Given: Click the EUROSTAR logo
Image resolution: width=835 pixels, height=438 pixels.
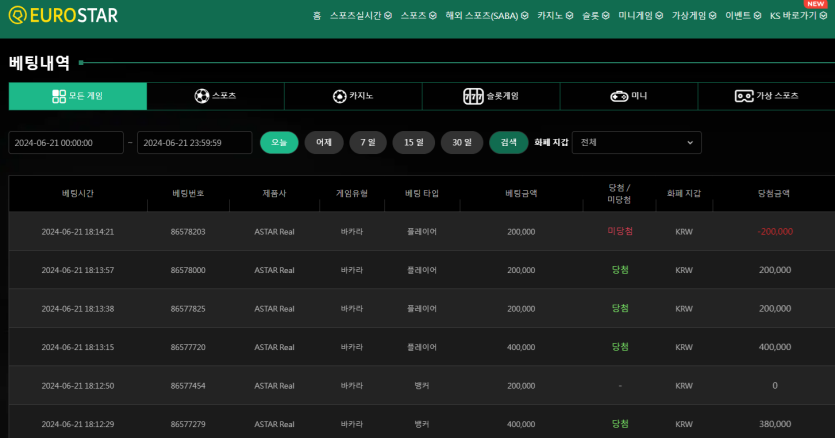Looking at the screenshot, I should 63,15.
